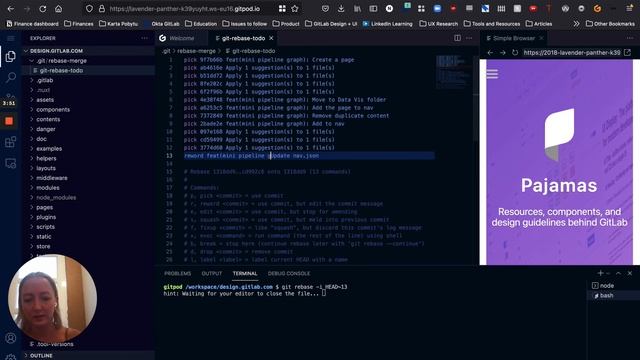Viewport: 640px width, 360px height.
Task: Open the Remote Explorer activity bar icon
Action: (11, 163)
